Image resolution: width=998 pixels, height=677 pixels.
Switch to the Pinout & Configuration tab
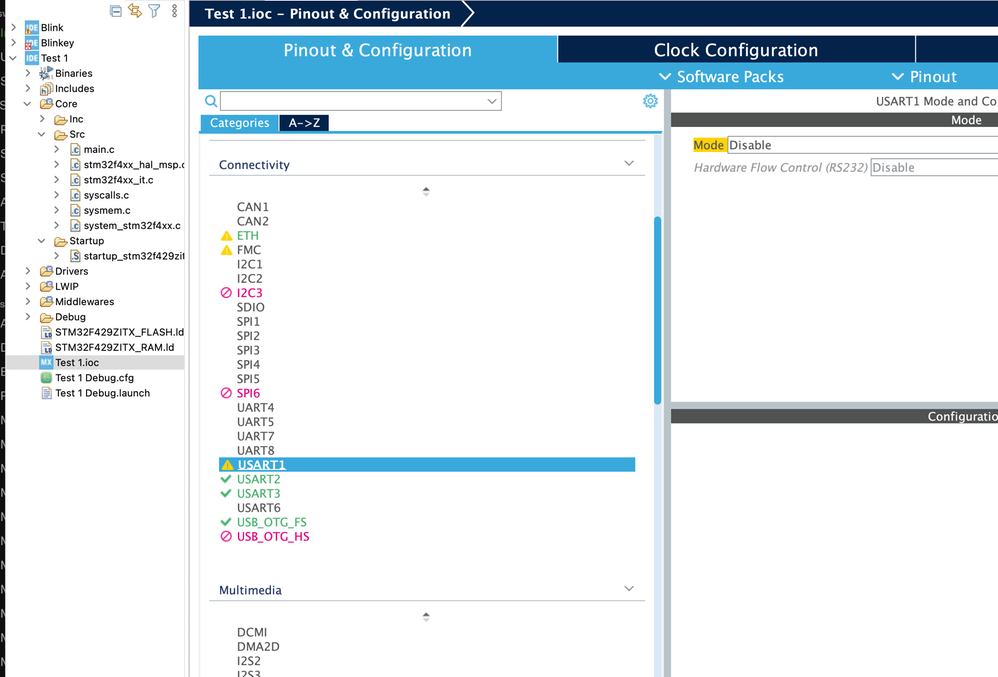click(377, 50)
